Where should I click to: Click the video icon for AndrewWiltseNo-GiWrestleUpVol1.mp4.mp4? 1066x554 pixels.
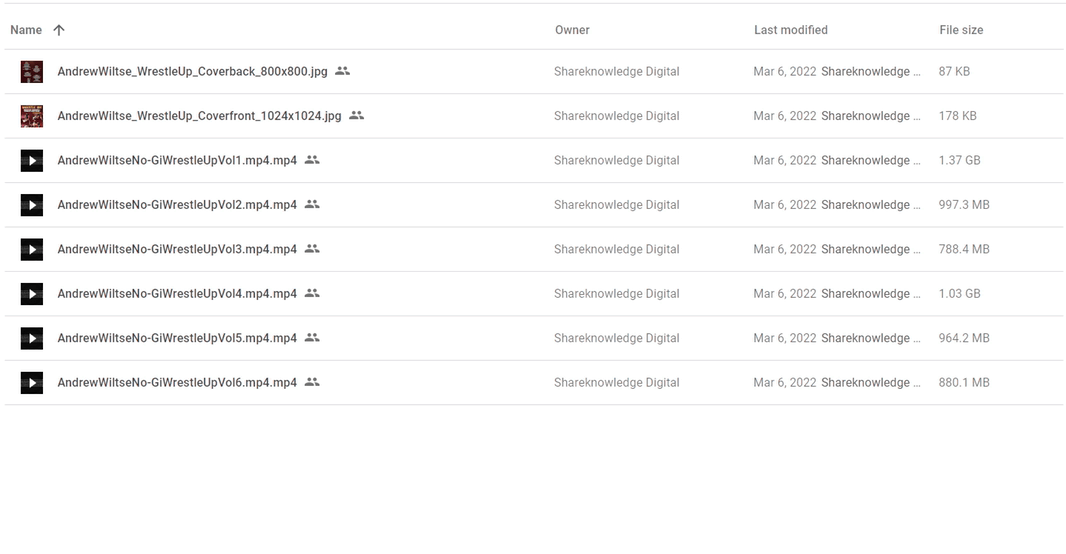pyautogui.click(x=32, y=160)
